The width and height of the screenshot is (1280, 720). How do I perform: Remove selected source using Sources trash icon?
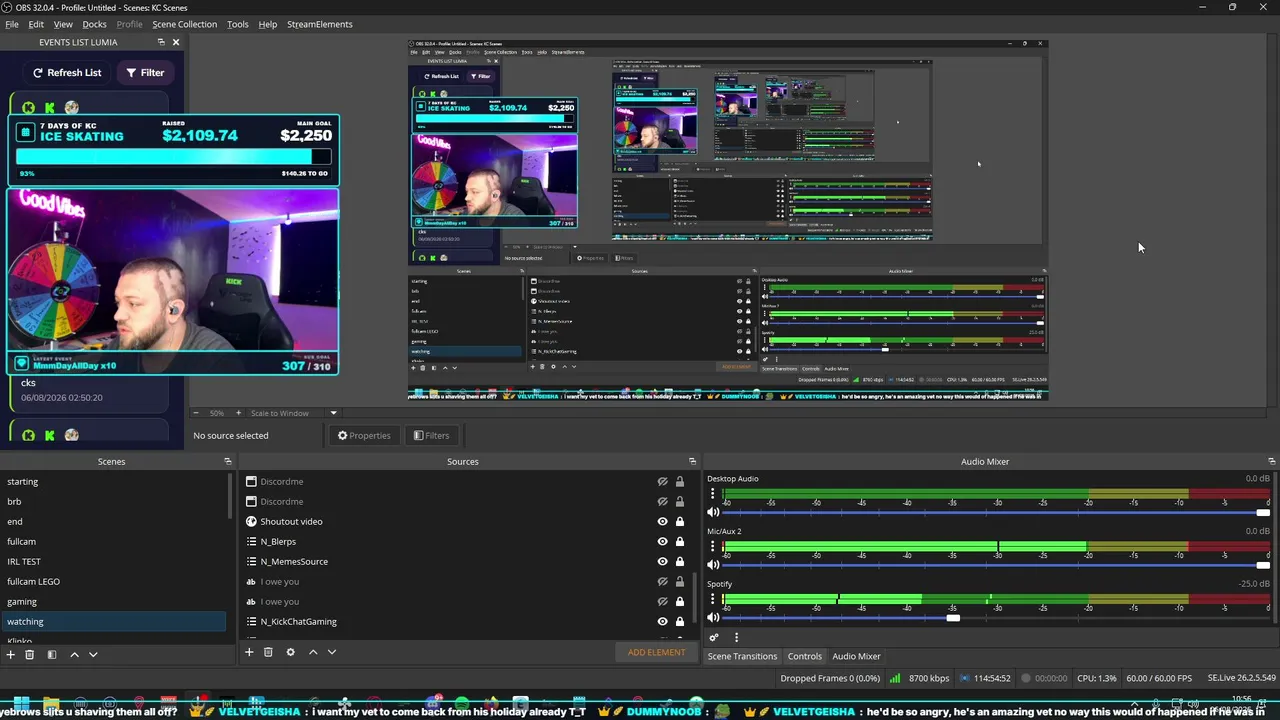(x=268, y=652)
